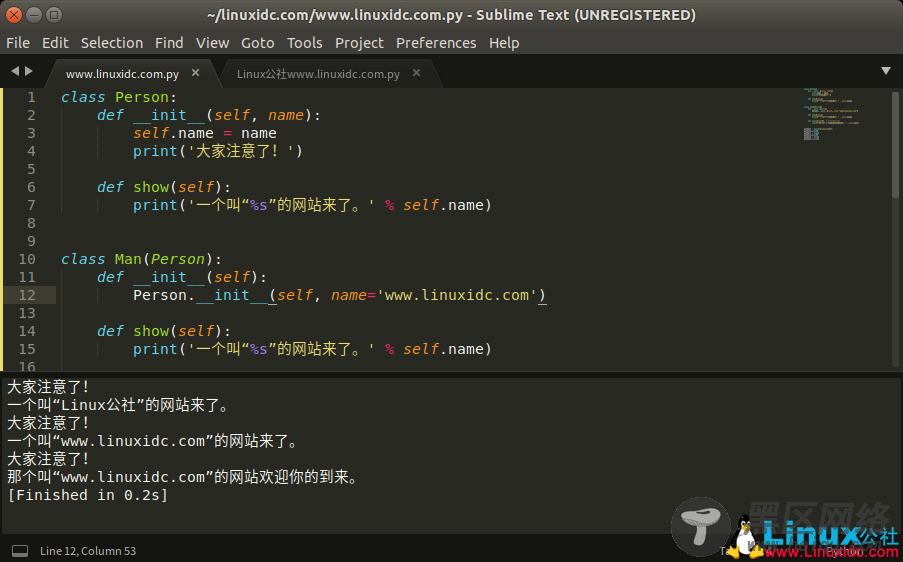The width and height of the screenshot is (903, 562).
Task: Close the www.linuxidc.com.py tab
Action: 195,73
